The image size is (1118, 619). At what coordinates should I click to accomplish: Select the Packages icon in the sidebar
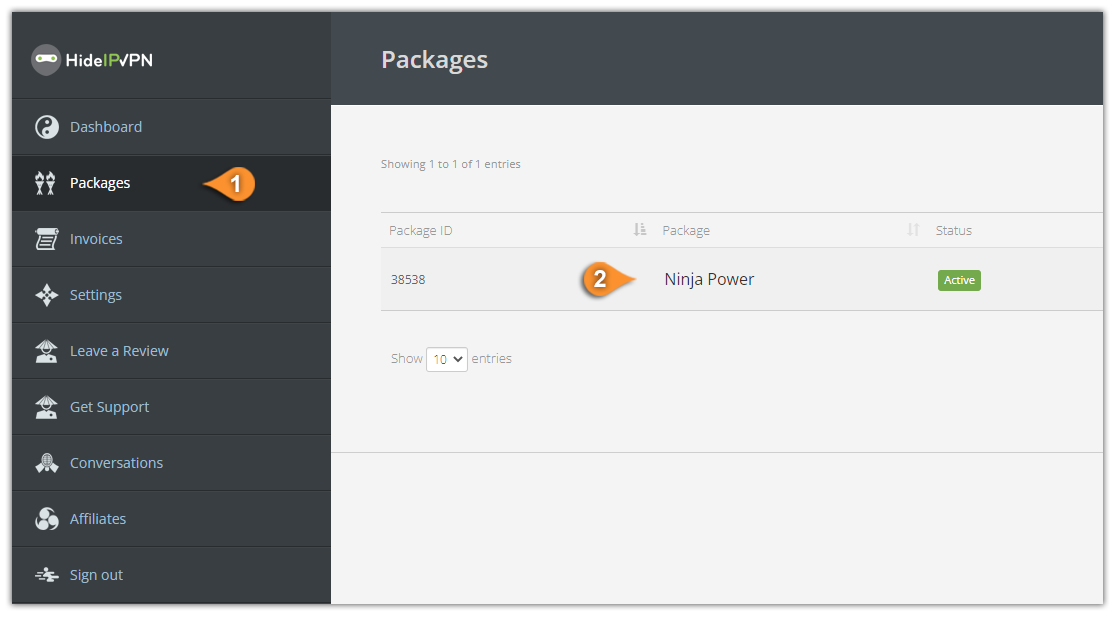(44, 182)
